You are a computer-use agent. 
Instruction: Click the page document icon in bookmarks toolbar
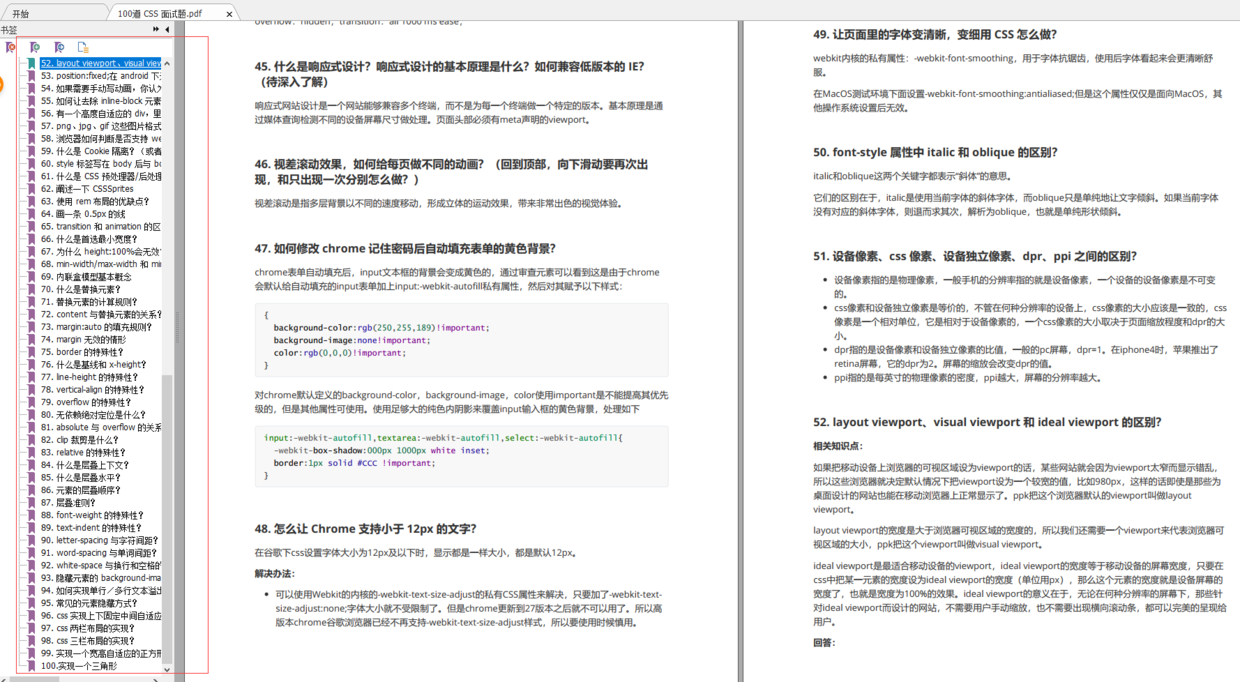pos(83,47)
